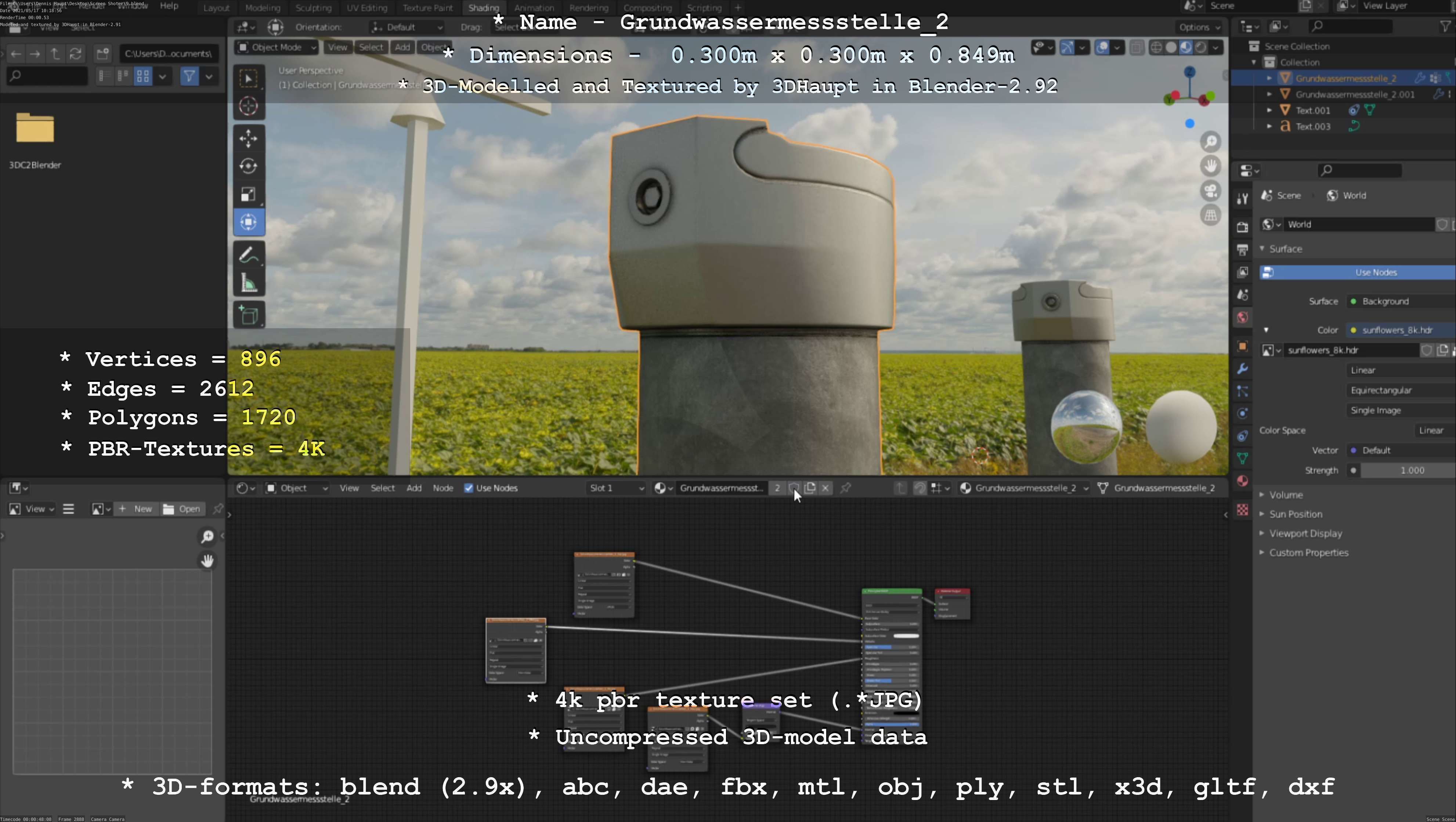Click Open in the image editor
Viewport: 1456px width, 822px height.
point(183,509)
